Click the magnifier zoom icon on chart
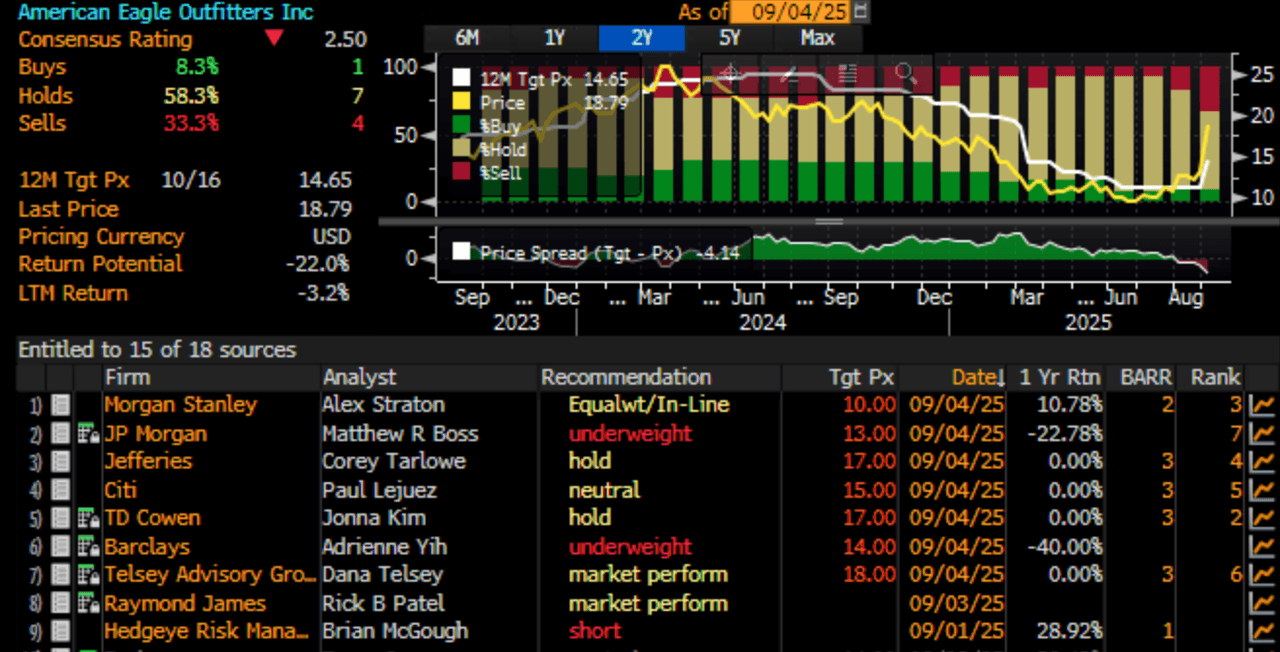The width and height of the screenshot is (1280, 652). click(x=905, y=74)
